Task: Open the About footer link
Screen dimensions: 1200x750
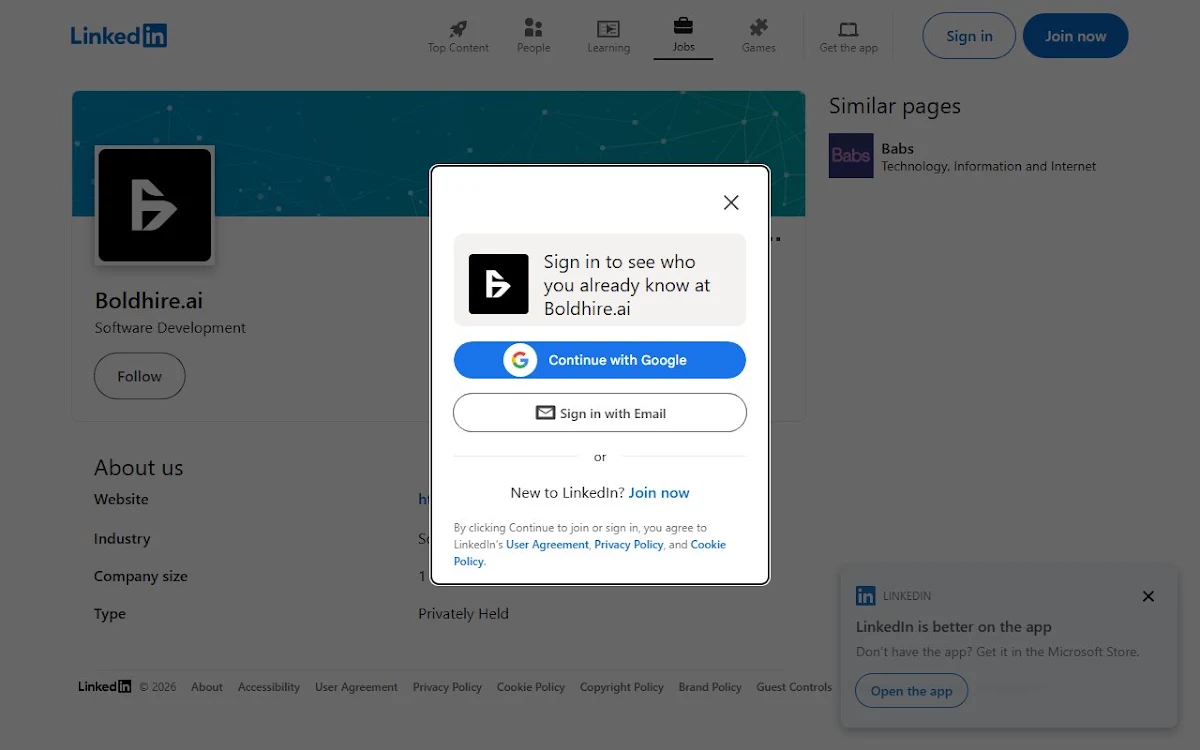Action: [207, 687]
